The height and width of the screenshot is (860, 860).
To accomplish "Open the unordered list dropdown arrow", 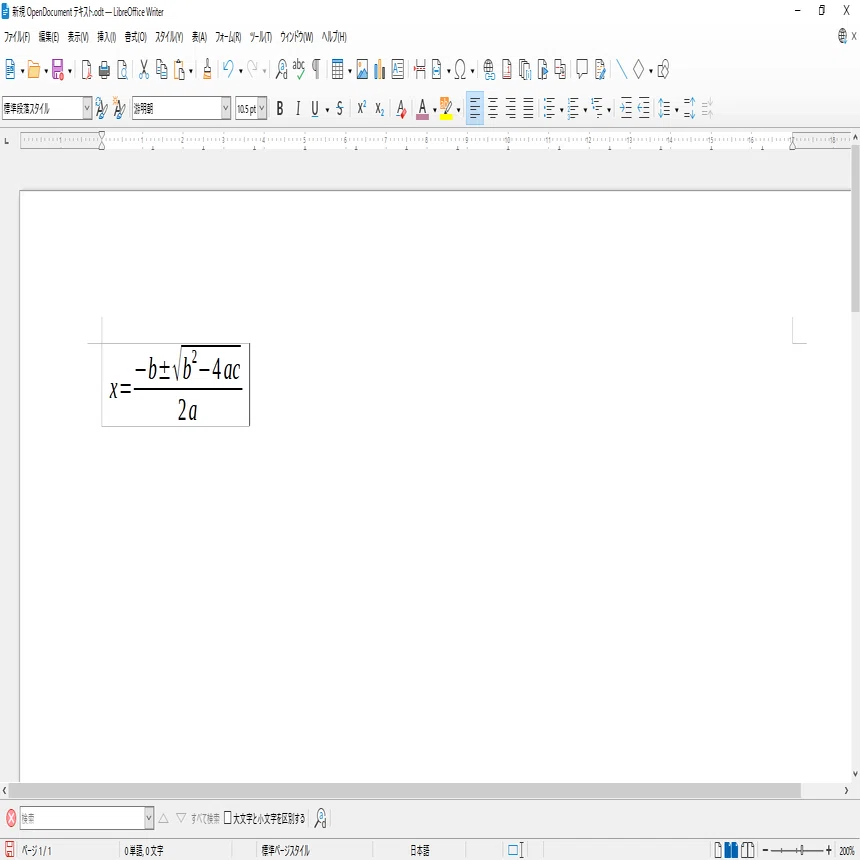I will pyautogui.click(x=562, y=110).
